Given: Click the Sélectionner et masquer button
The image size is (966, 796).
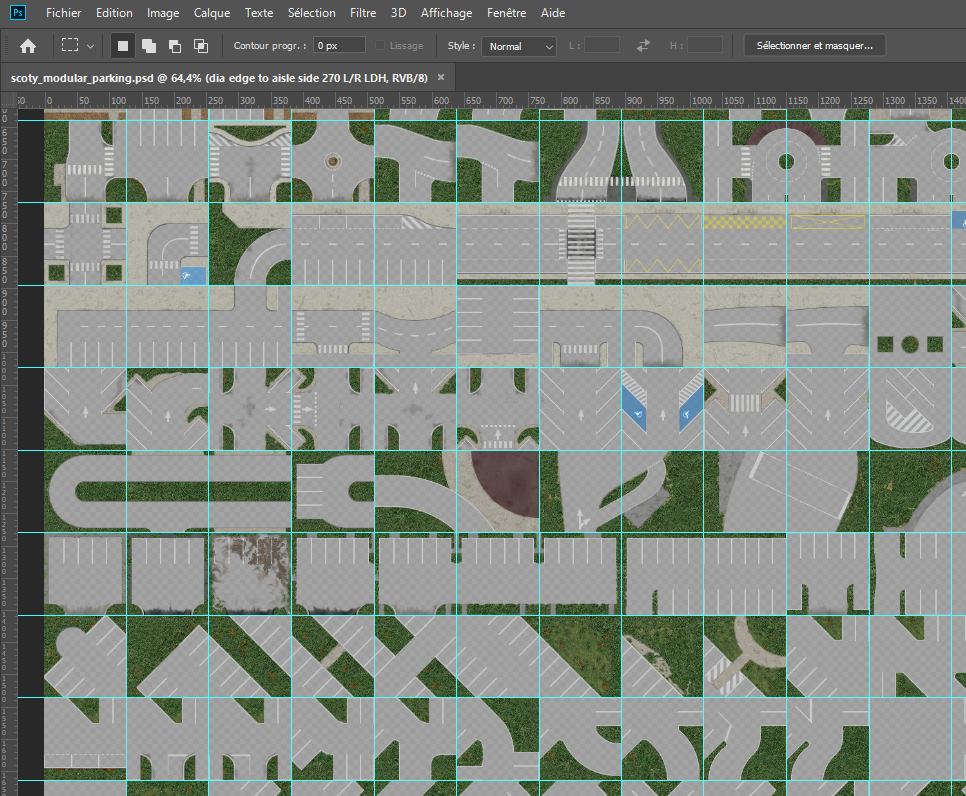Looking at the screenshot, I should 814,46.
